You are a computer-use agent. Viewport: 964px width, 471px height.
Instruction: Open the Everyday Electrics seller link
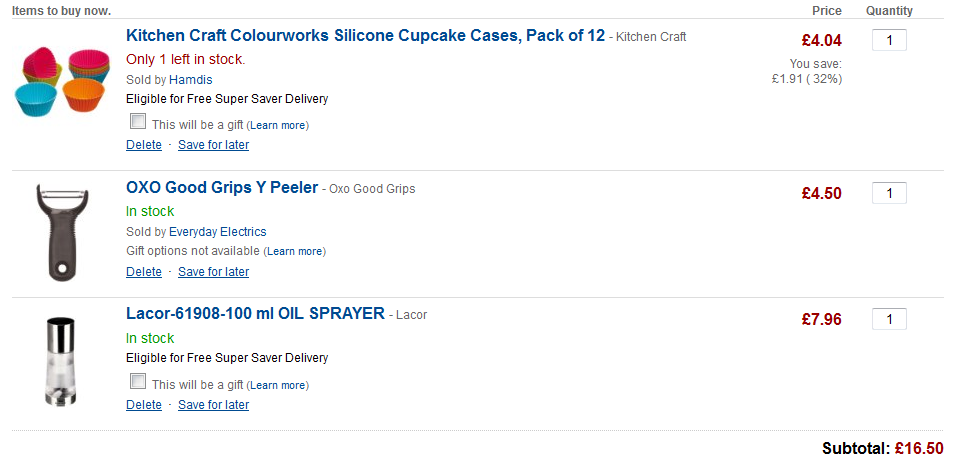tap(218, 232)
